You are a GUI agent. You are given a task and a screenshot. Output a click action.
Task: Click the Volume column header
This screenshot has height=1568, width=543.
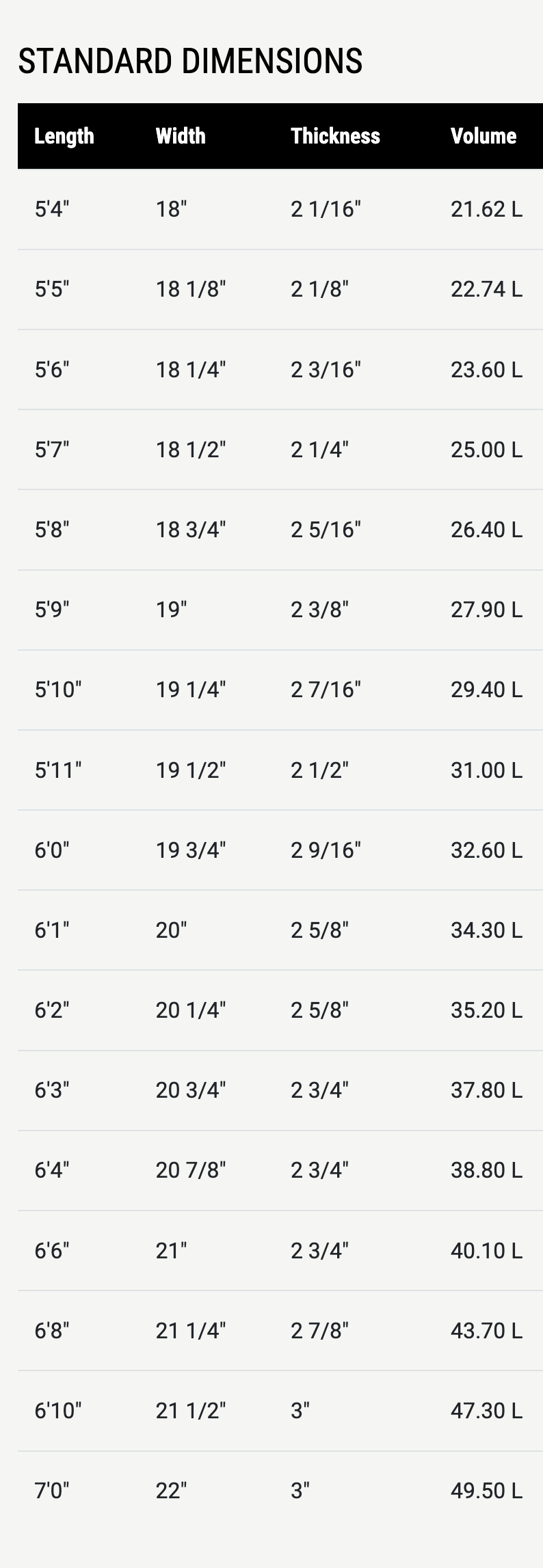484,136
